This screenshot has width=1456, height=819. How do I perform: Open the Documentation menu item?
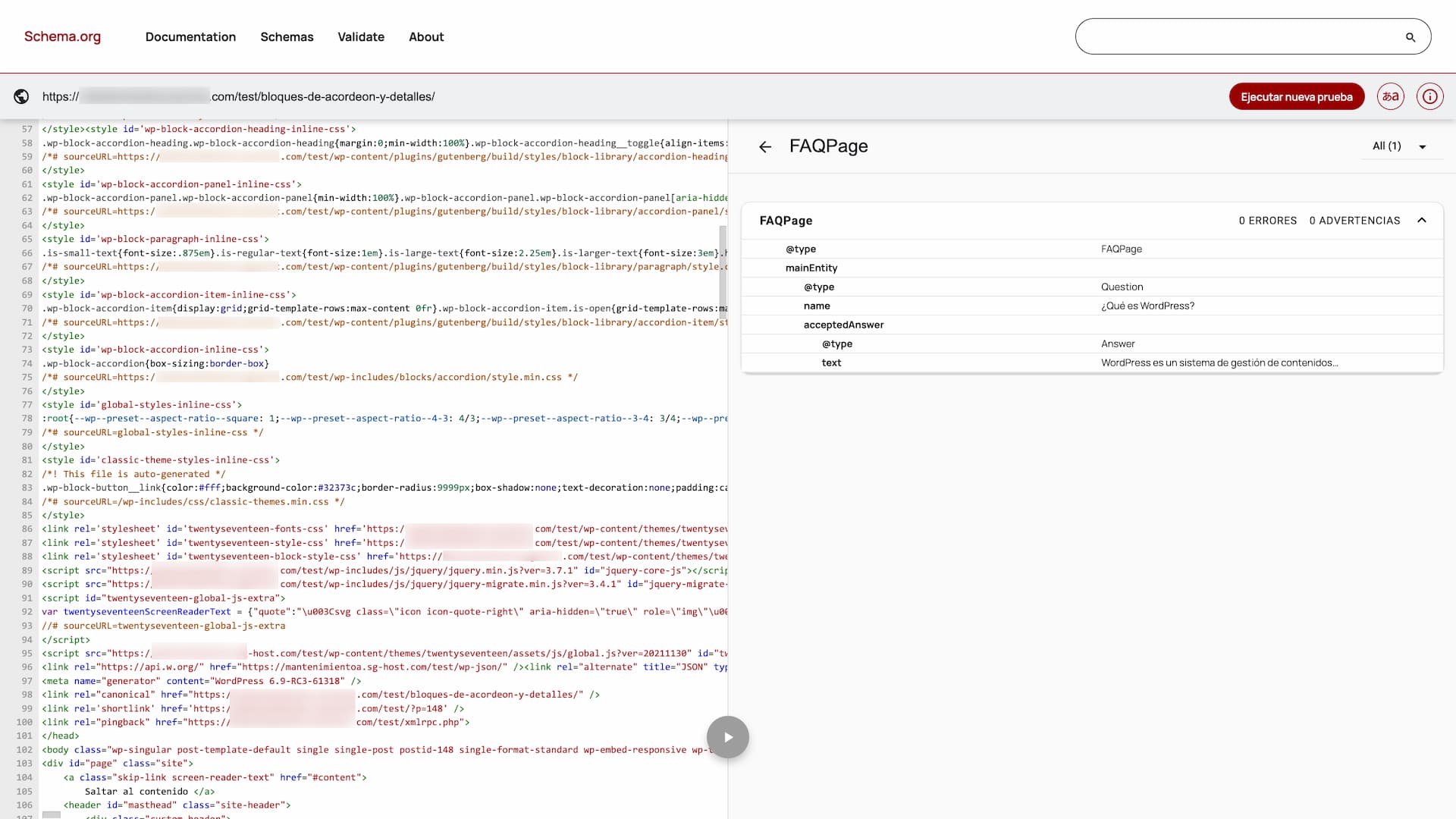[190, 36]
